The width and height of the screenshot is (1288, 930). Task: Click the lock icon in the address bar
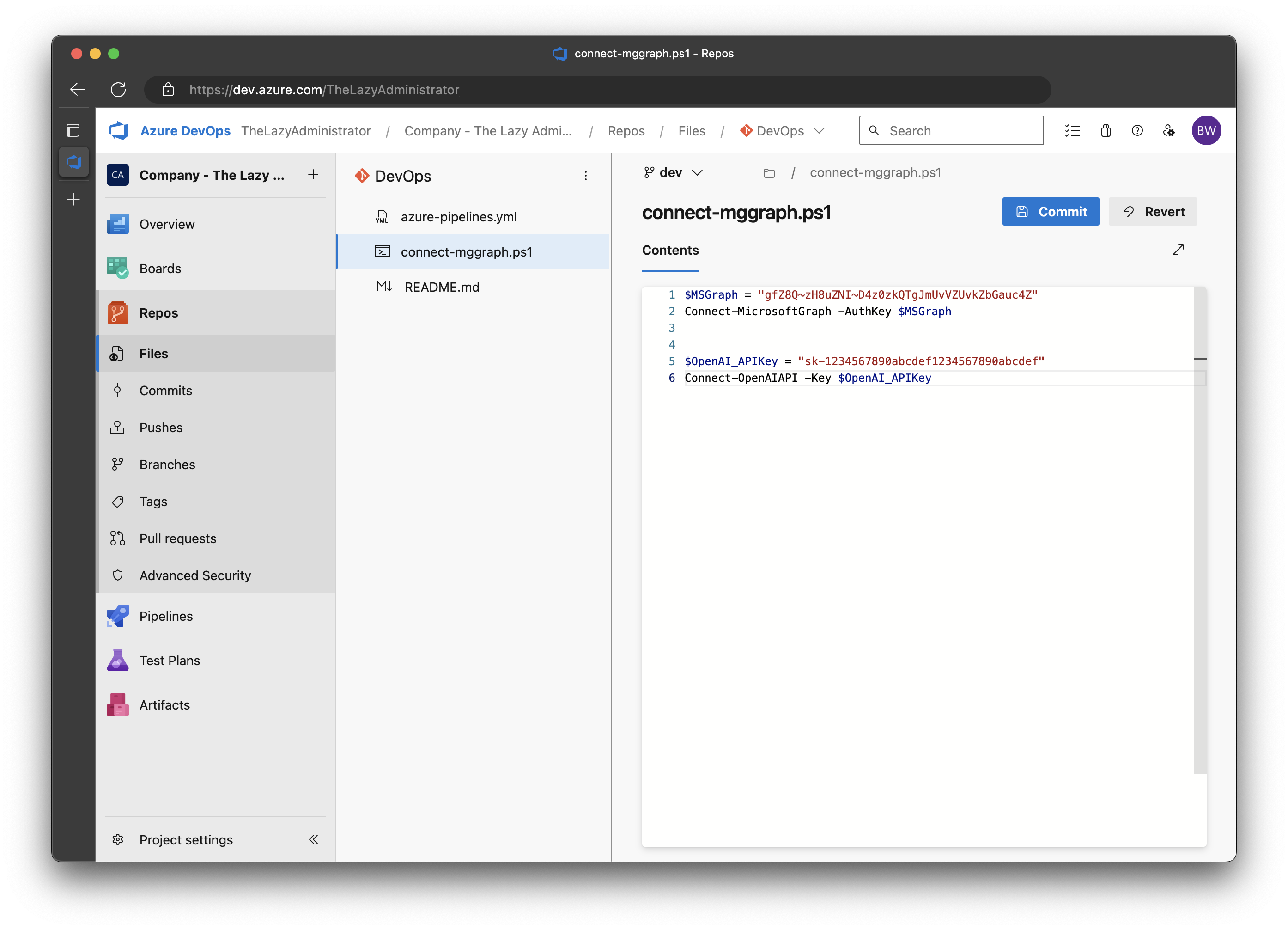(168, 89)
